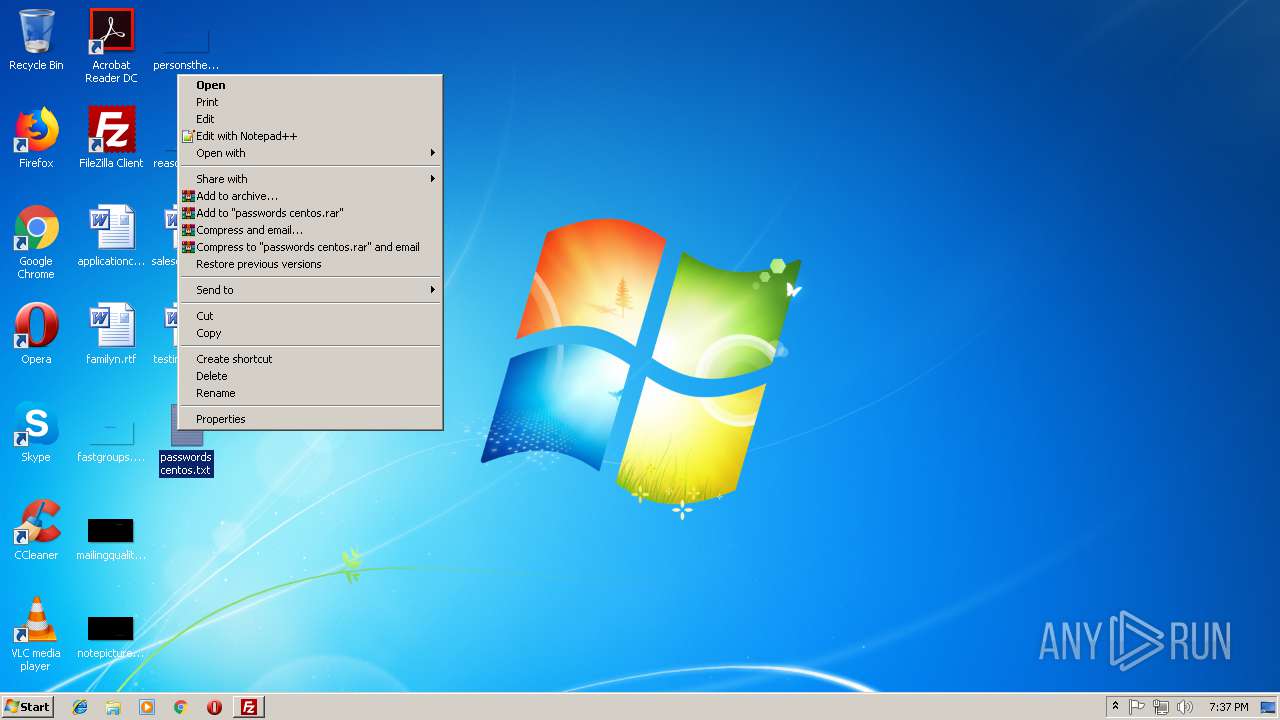Expand the Open with submenu

(310, 153)
